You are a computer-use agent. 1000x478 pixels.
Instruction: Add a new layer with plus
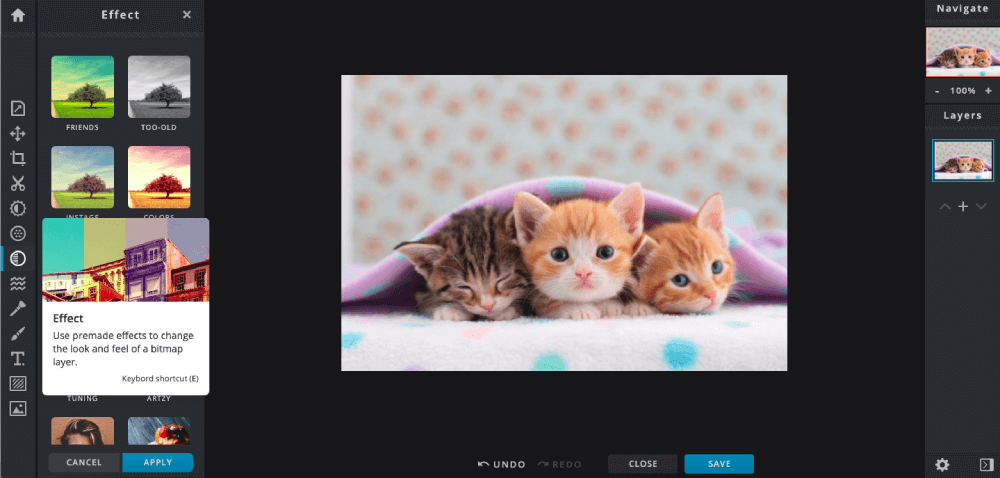tap(963, 206)
